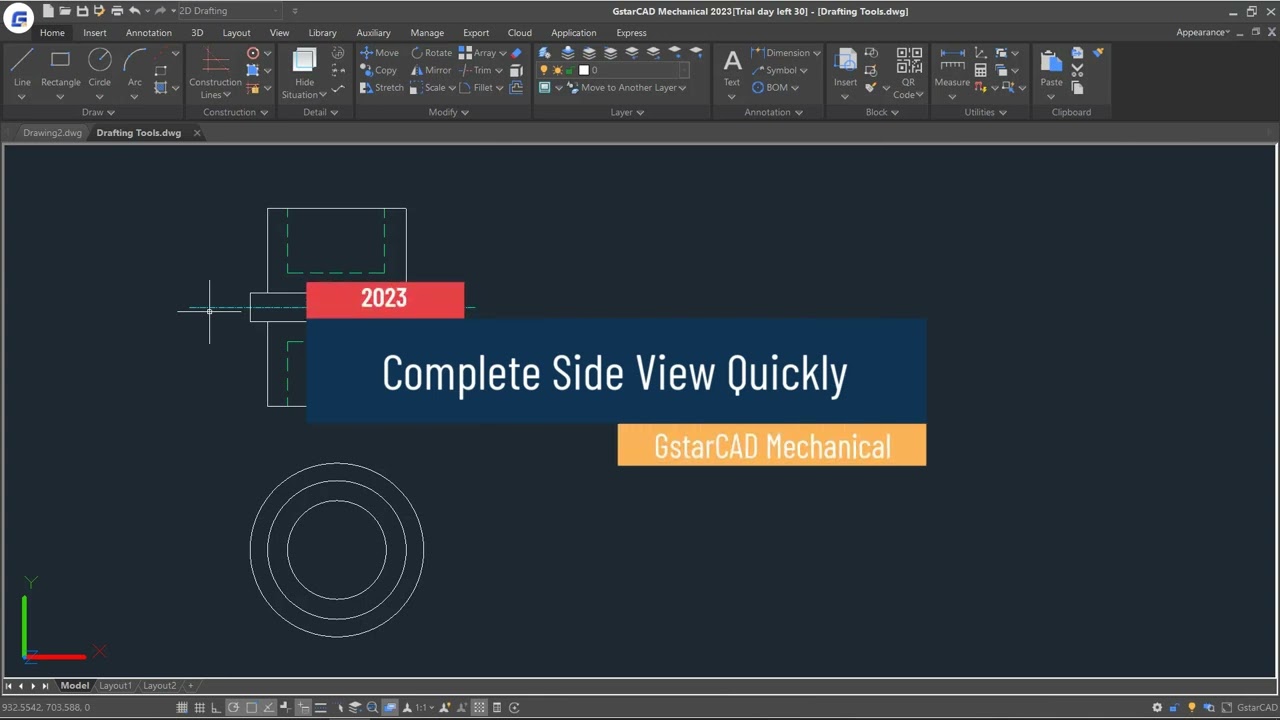Open the Appearance dropdown

(1203, 32)
